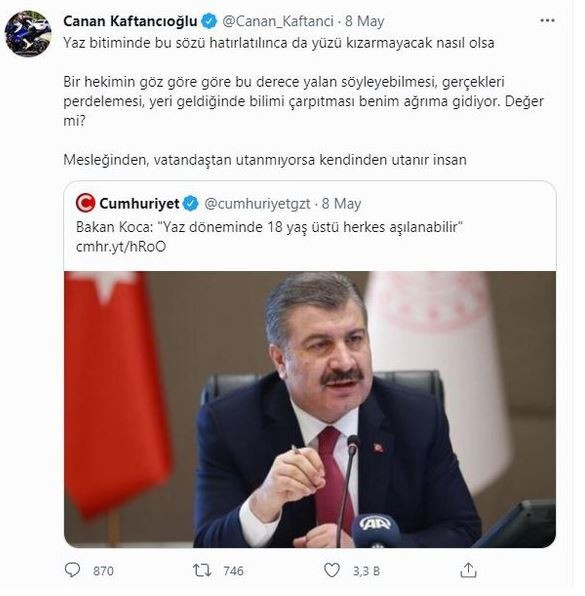585x596 pixels.
Task: Open the @cumhuriyetgzt handle
Action: pos(257,204)
